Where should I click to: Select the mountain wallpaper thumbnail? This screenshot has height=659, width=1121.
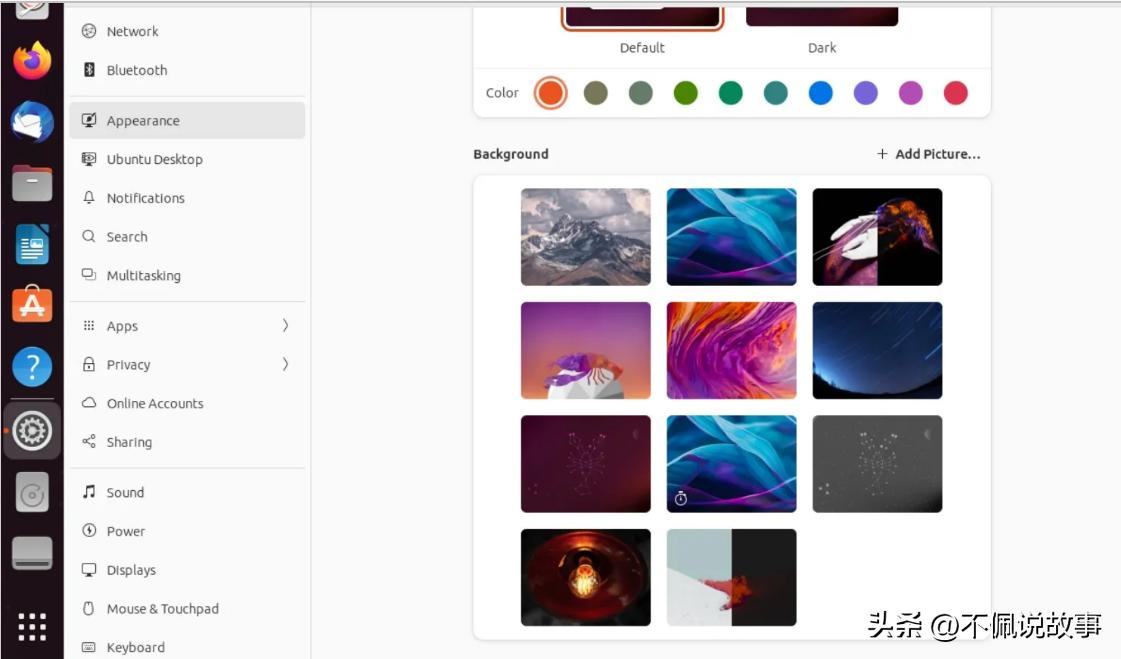coord(585,236)
